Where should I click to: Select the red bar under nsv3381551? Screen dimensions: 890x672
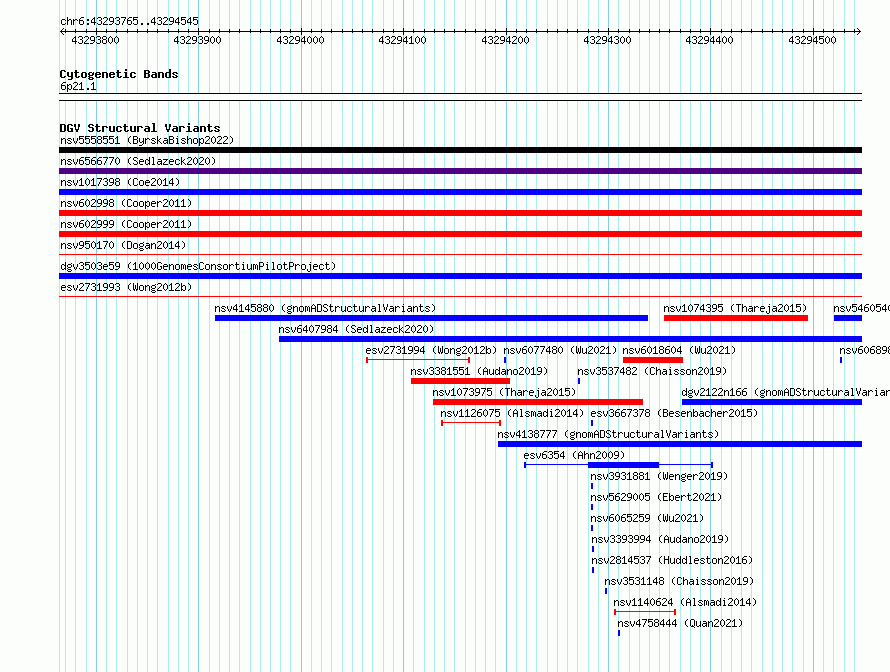[460, 381]
